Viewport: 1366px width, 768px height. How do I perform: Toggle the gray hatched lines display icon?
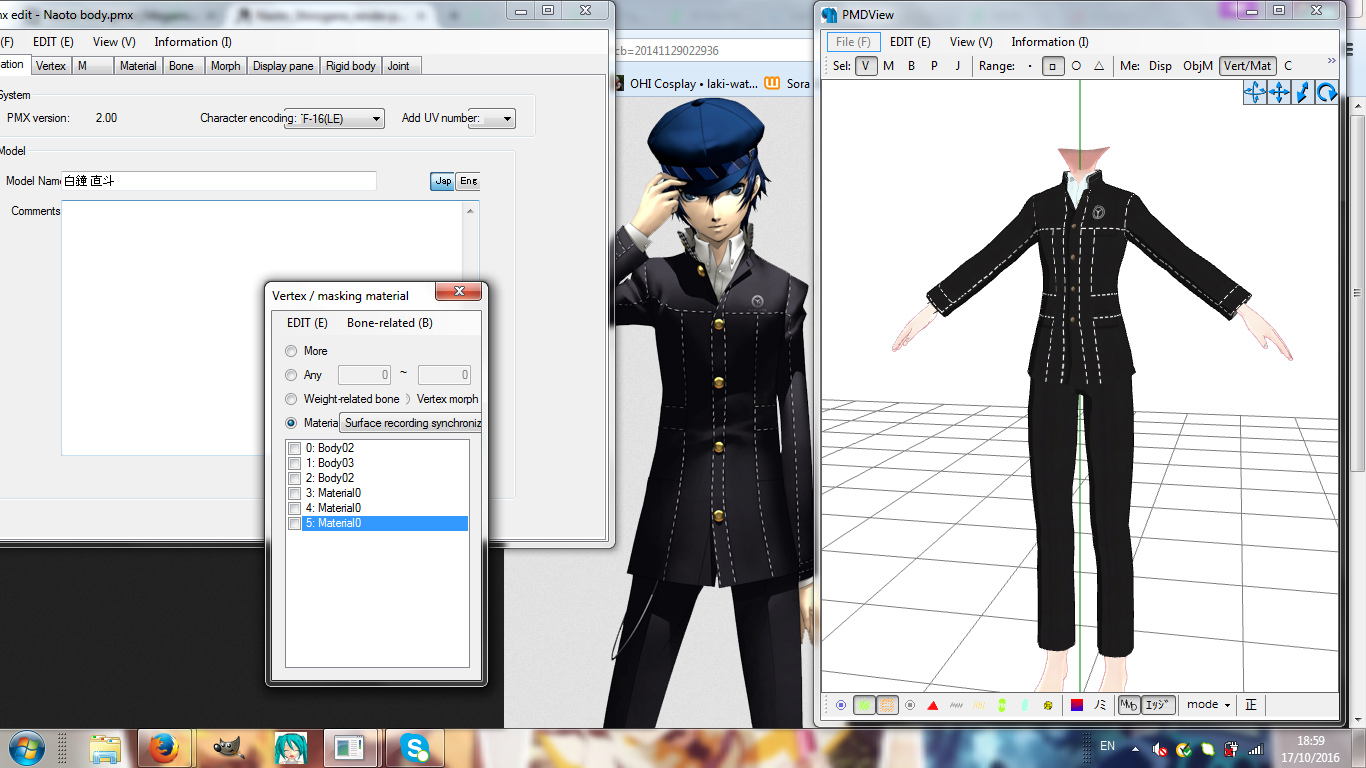956,705
